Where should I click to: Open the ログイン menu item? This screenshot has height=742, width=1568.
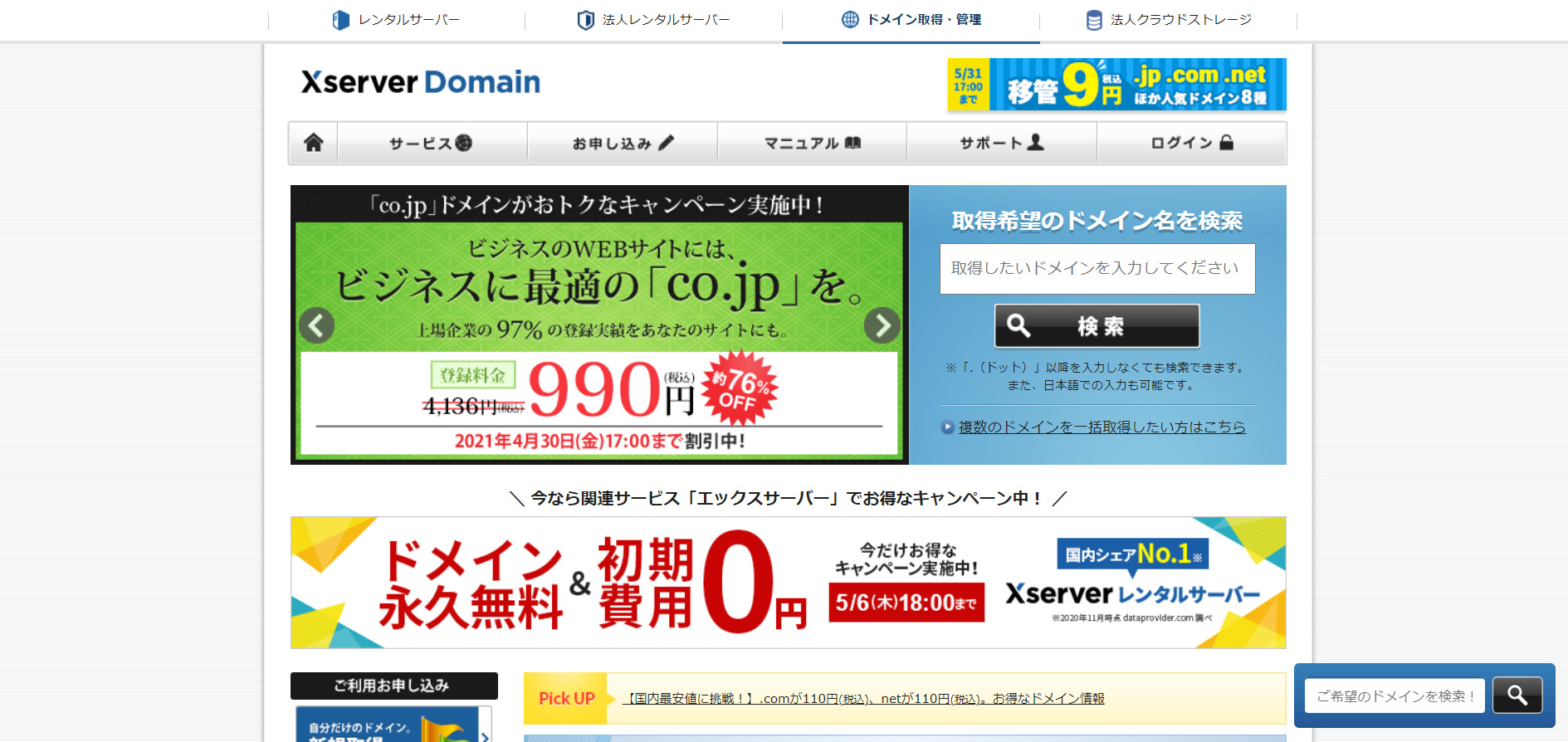coord(1191,143)
